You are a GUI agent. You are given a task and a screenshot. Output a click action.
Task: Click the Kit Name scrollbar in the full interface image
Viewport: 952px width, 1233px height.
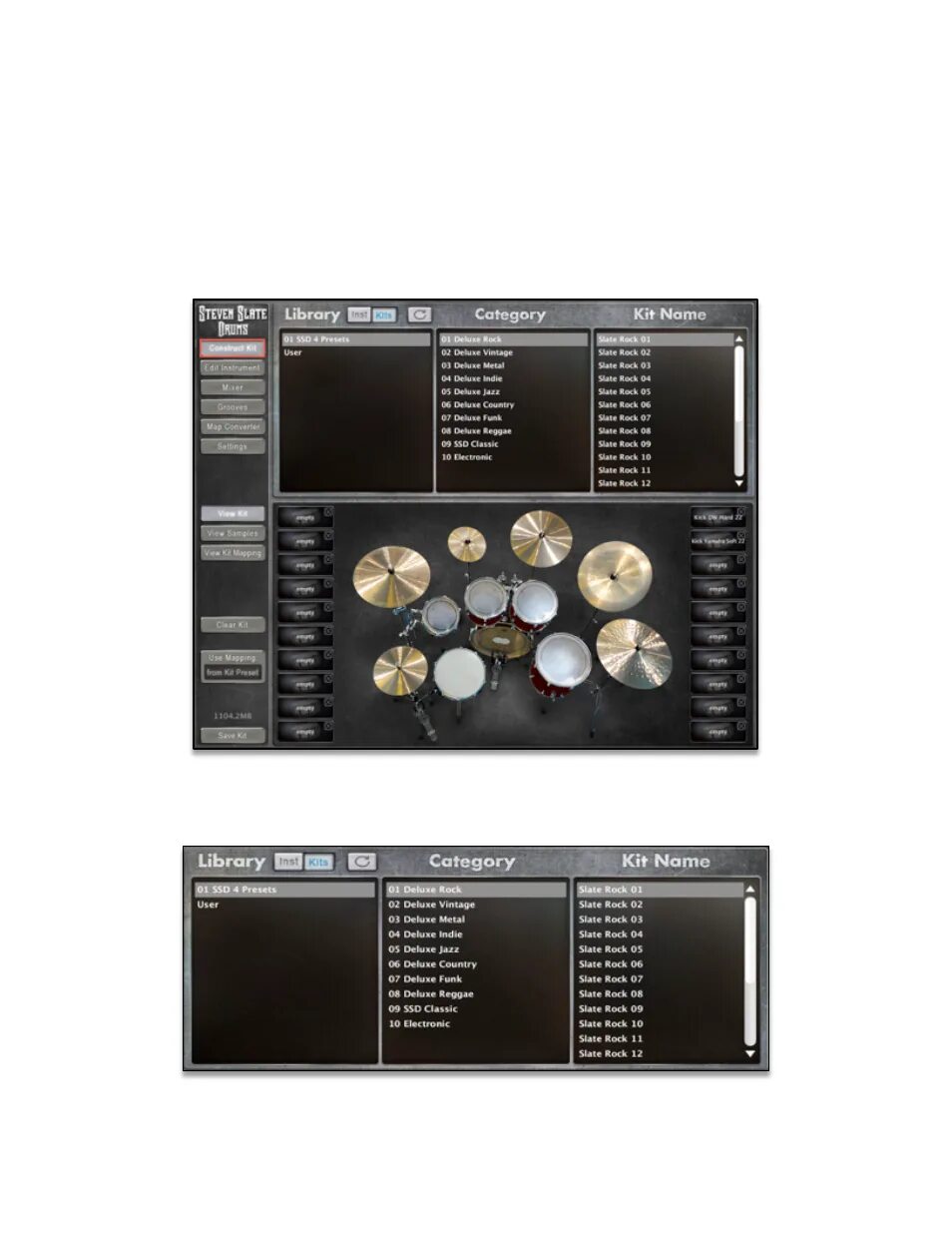point(739,411)
